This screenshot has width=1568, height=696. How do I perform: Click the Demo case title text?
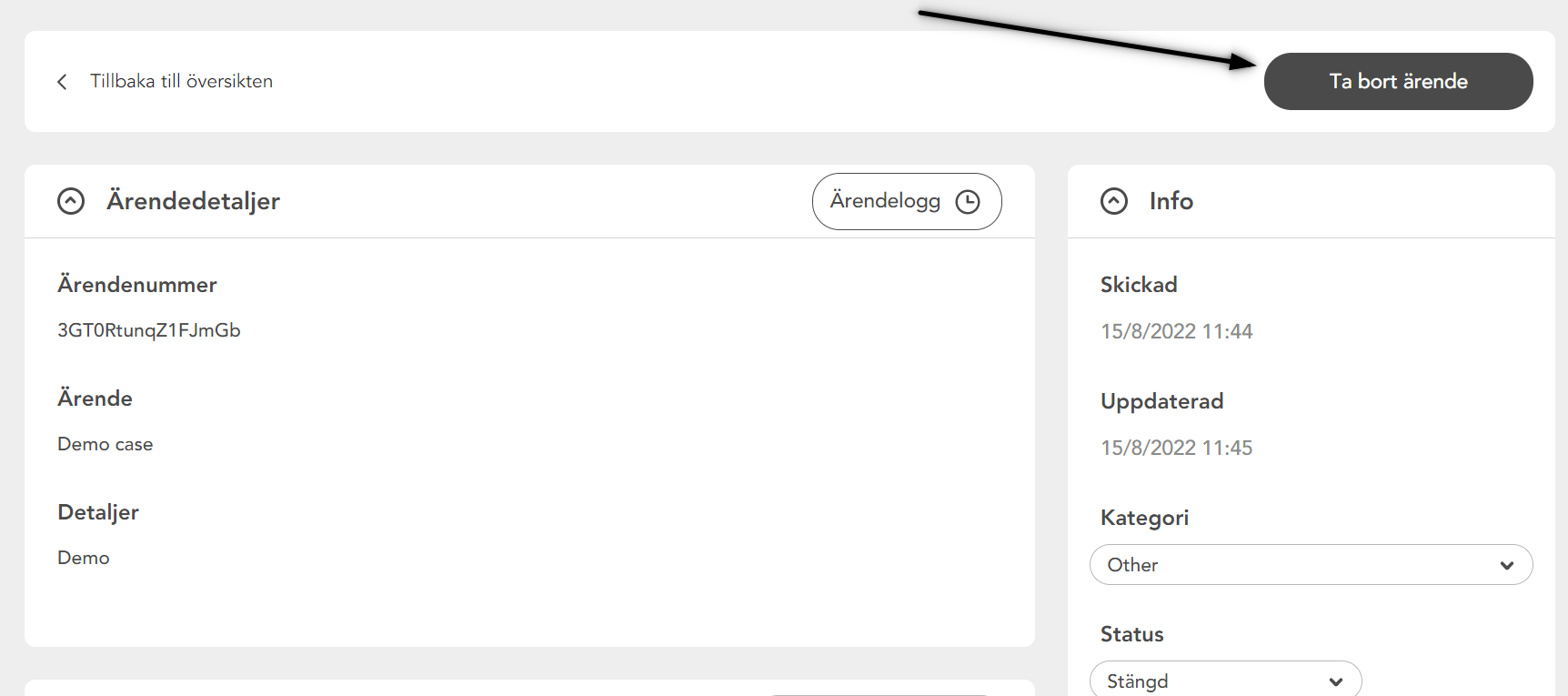pos(106,444)
